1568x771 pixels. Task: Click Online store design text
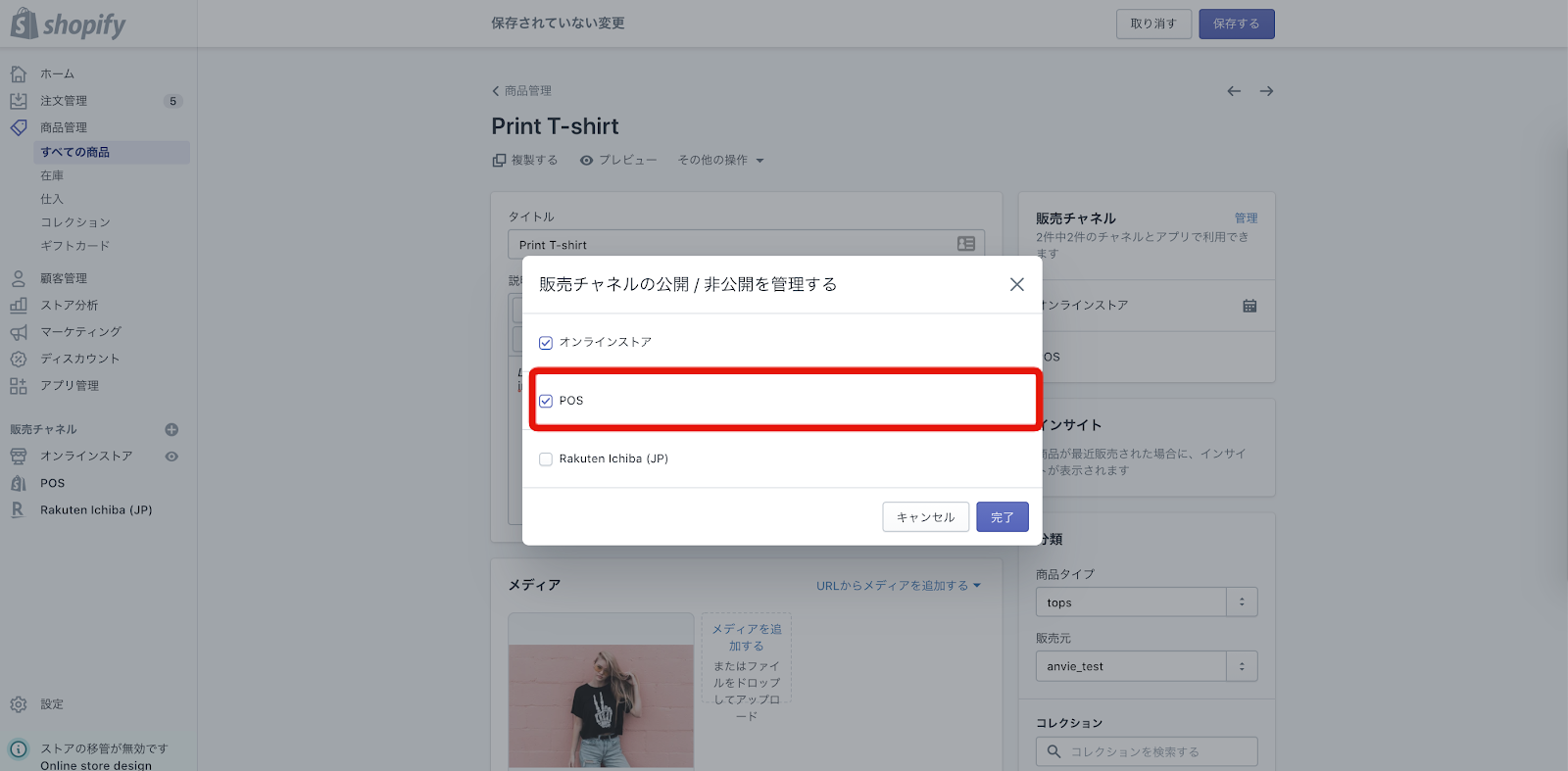coord(96,765)
